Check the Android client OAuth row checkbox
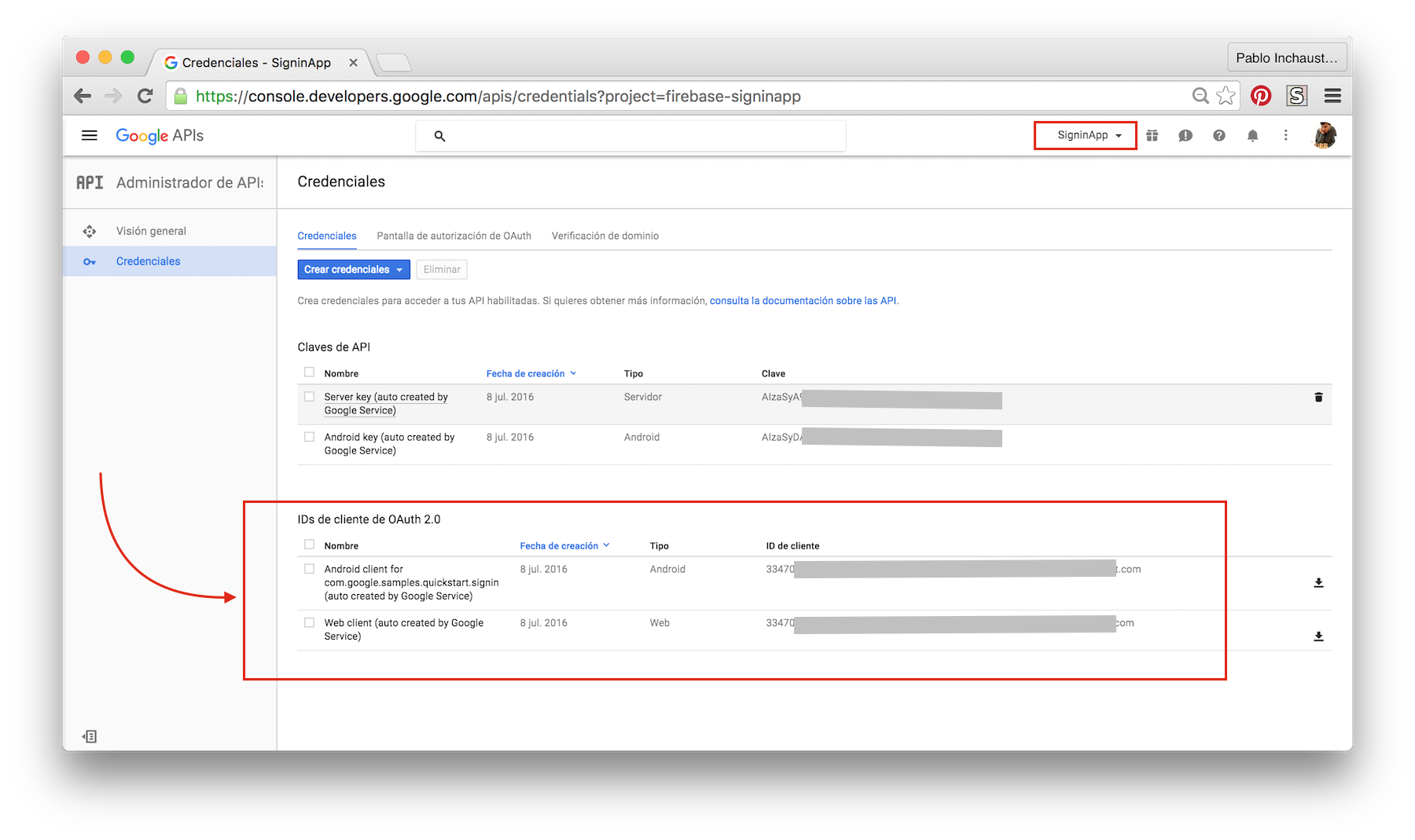 coord(309,569)
